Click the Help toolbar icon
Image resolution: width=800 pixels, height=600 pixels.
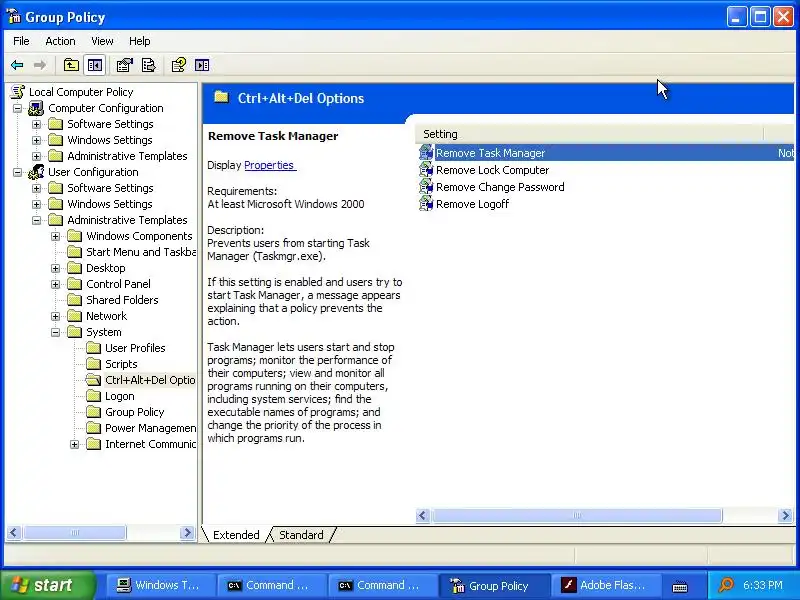[179, 65]
